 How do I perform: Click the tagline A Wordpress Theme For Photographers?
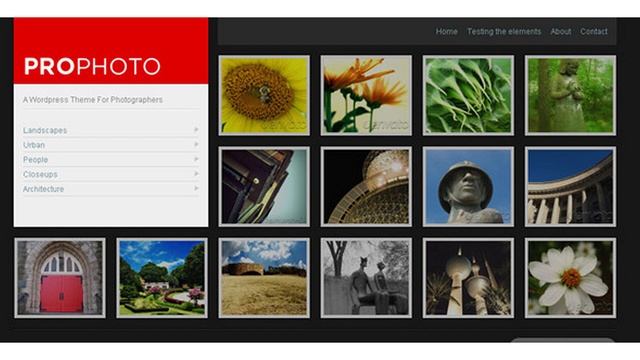[93, 100]
